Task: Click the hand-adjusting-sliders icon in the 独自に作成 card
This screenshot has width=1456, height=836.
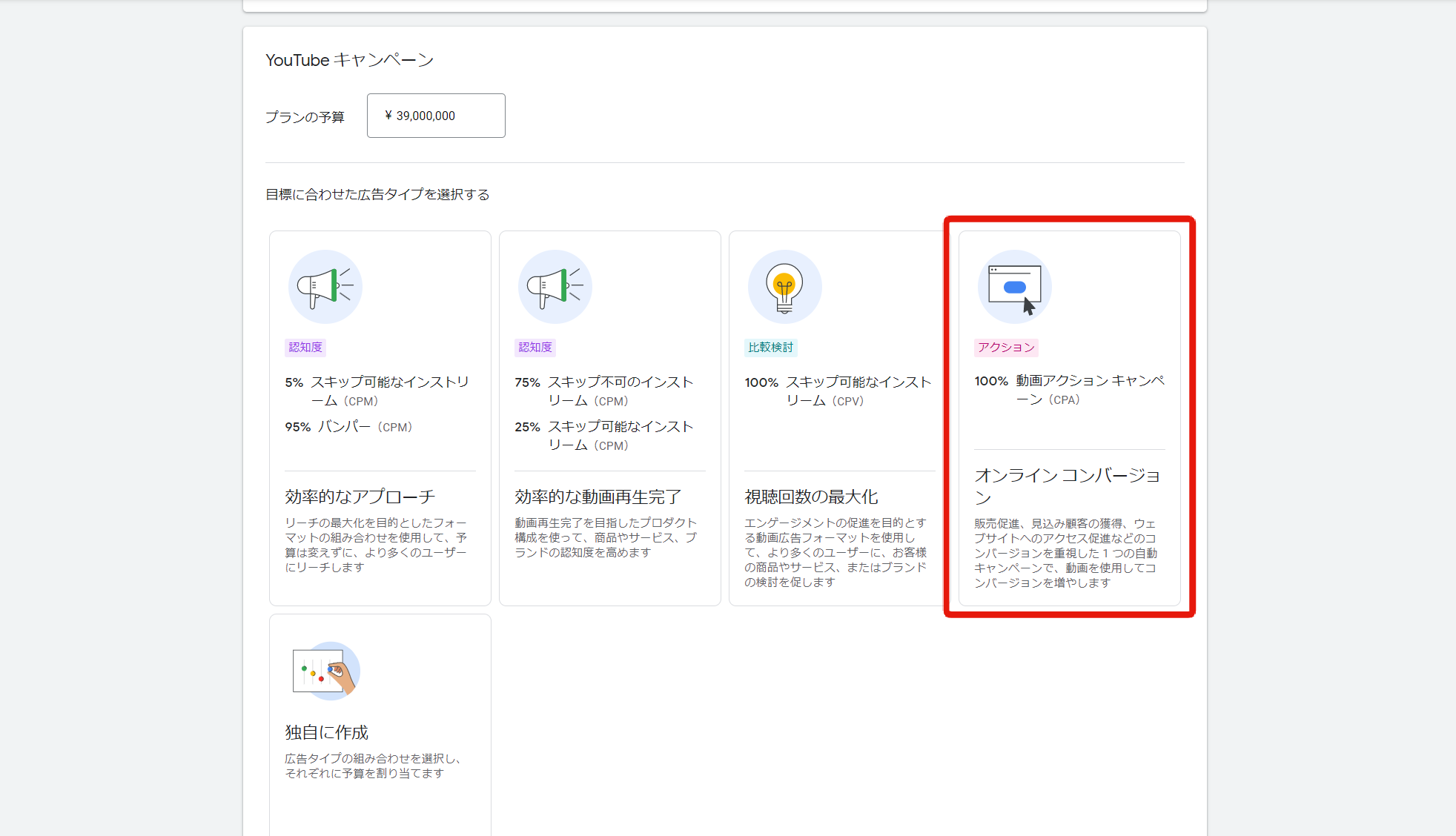Action: coord(325,671)
